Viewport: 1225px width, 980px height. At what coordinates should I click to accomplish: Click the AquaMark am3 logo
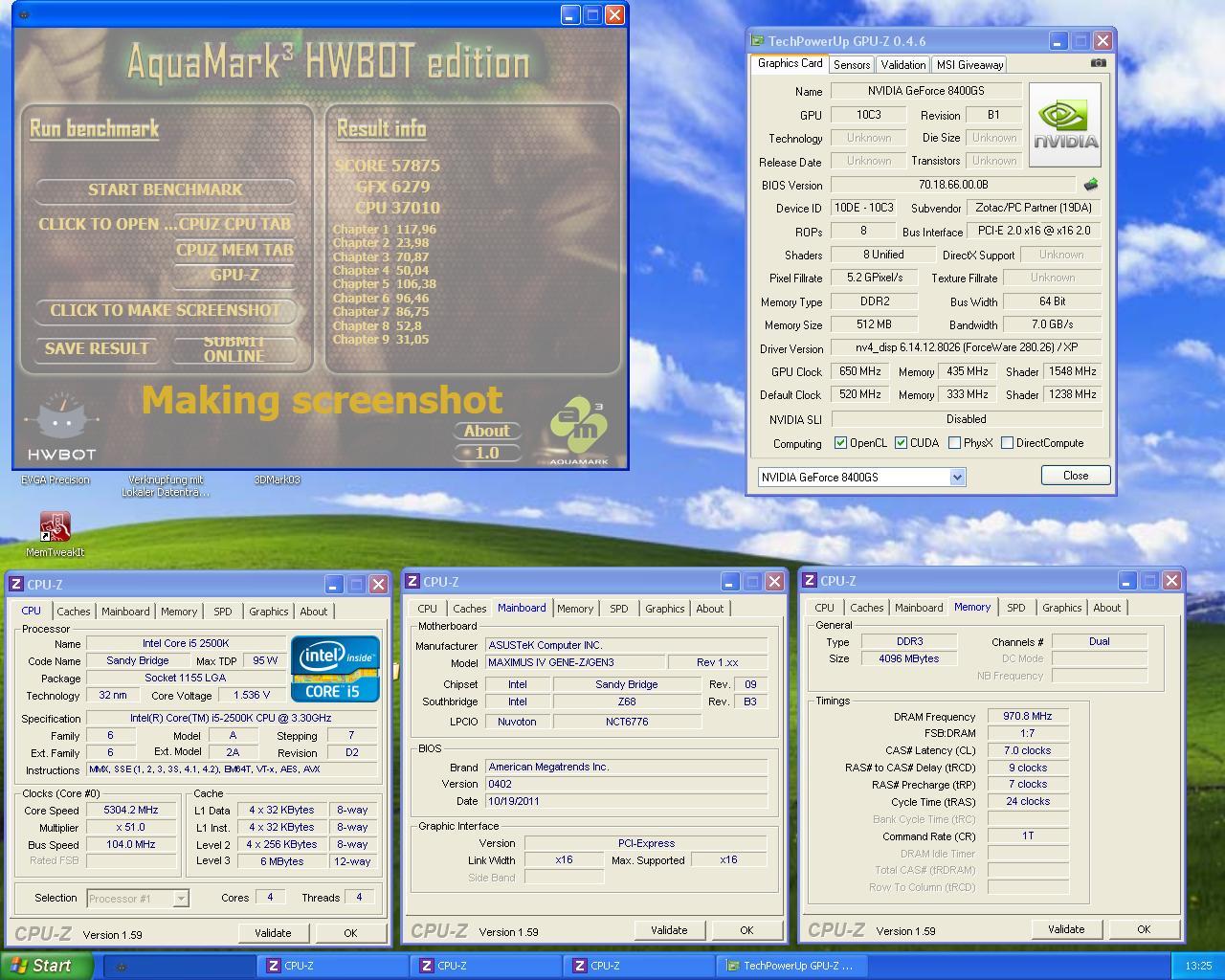tap(579, 429)
